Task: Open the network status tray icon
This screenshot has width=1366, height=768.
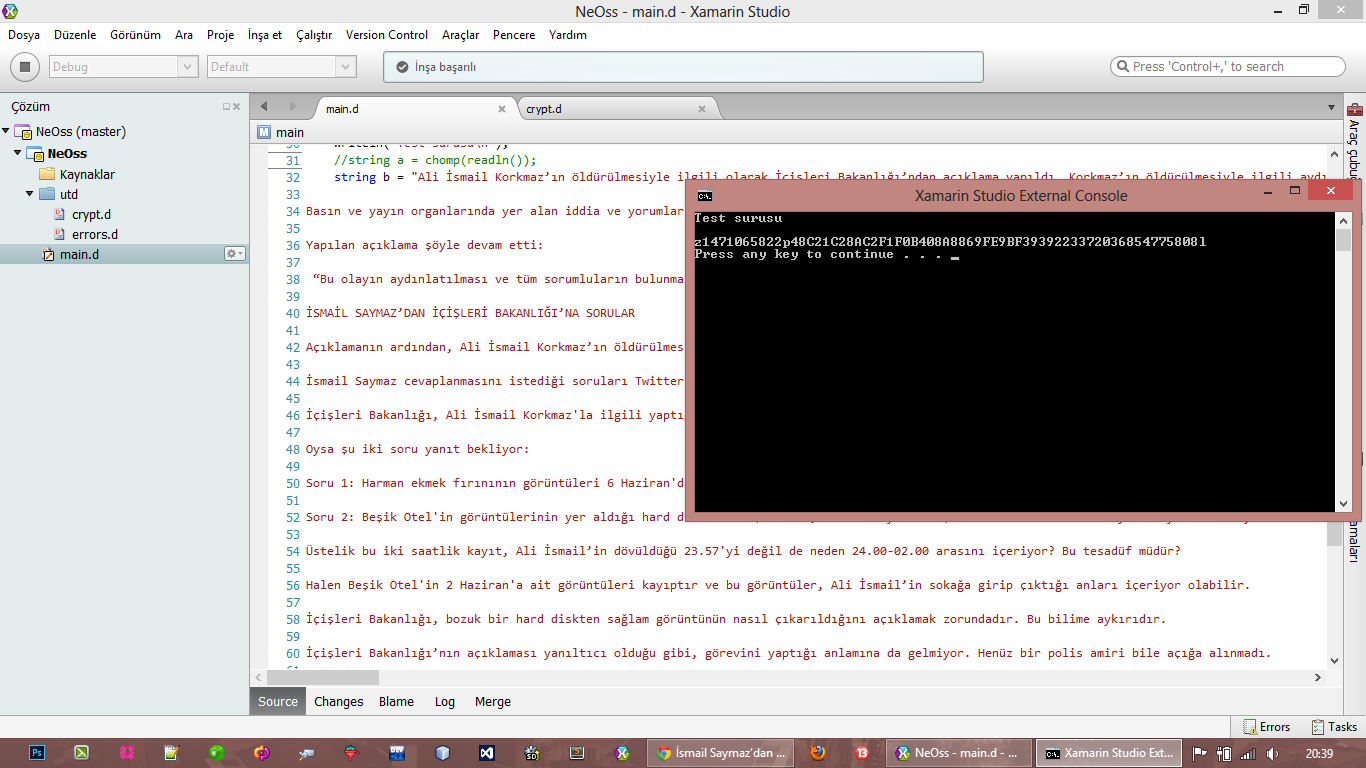Action: (1247, 753)
